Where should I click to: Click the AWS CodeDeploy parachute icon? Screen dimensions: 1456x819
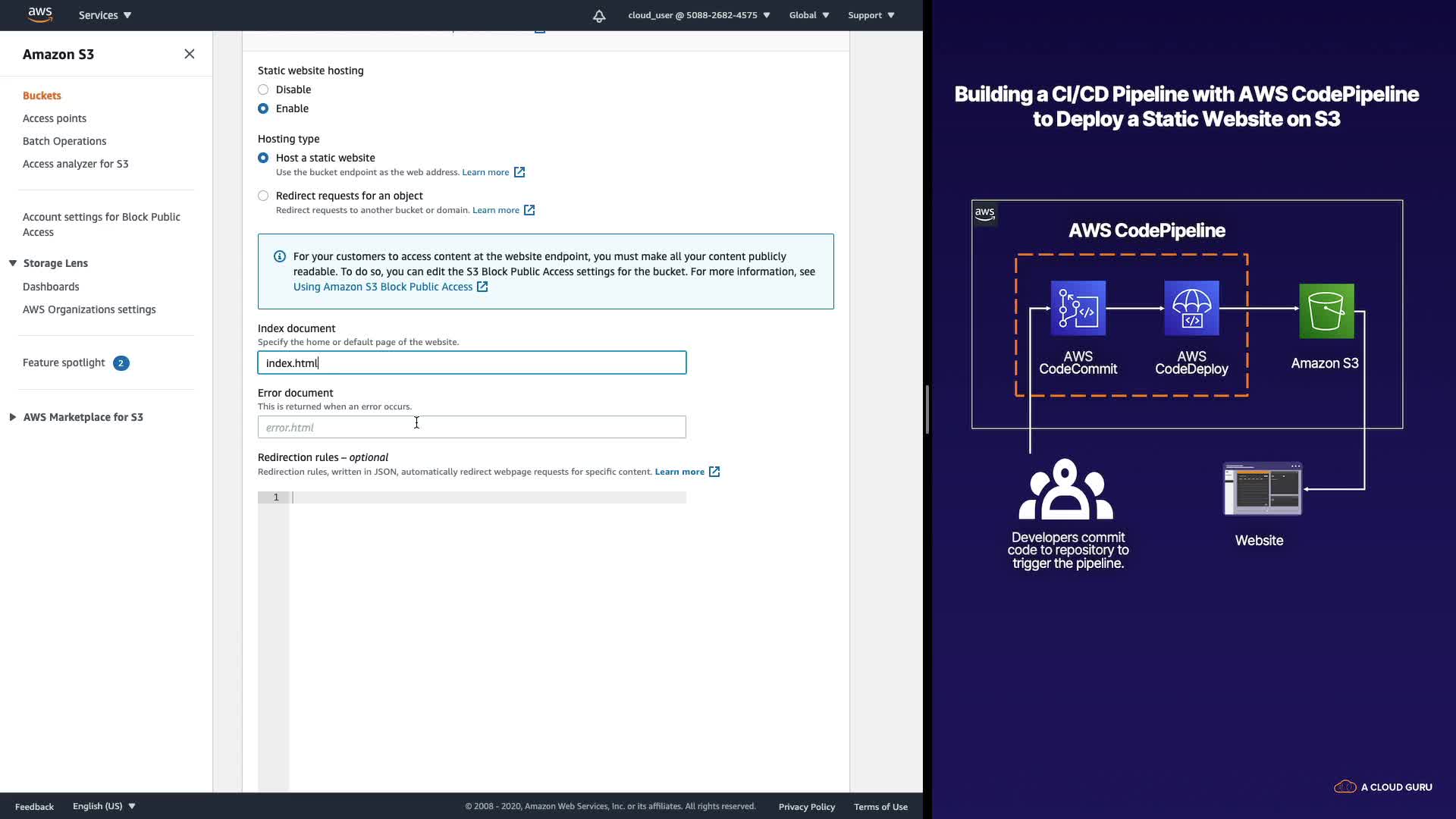tap(1191, 308)
